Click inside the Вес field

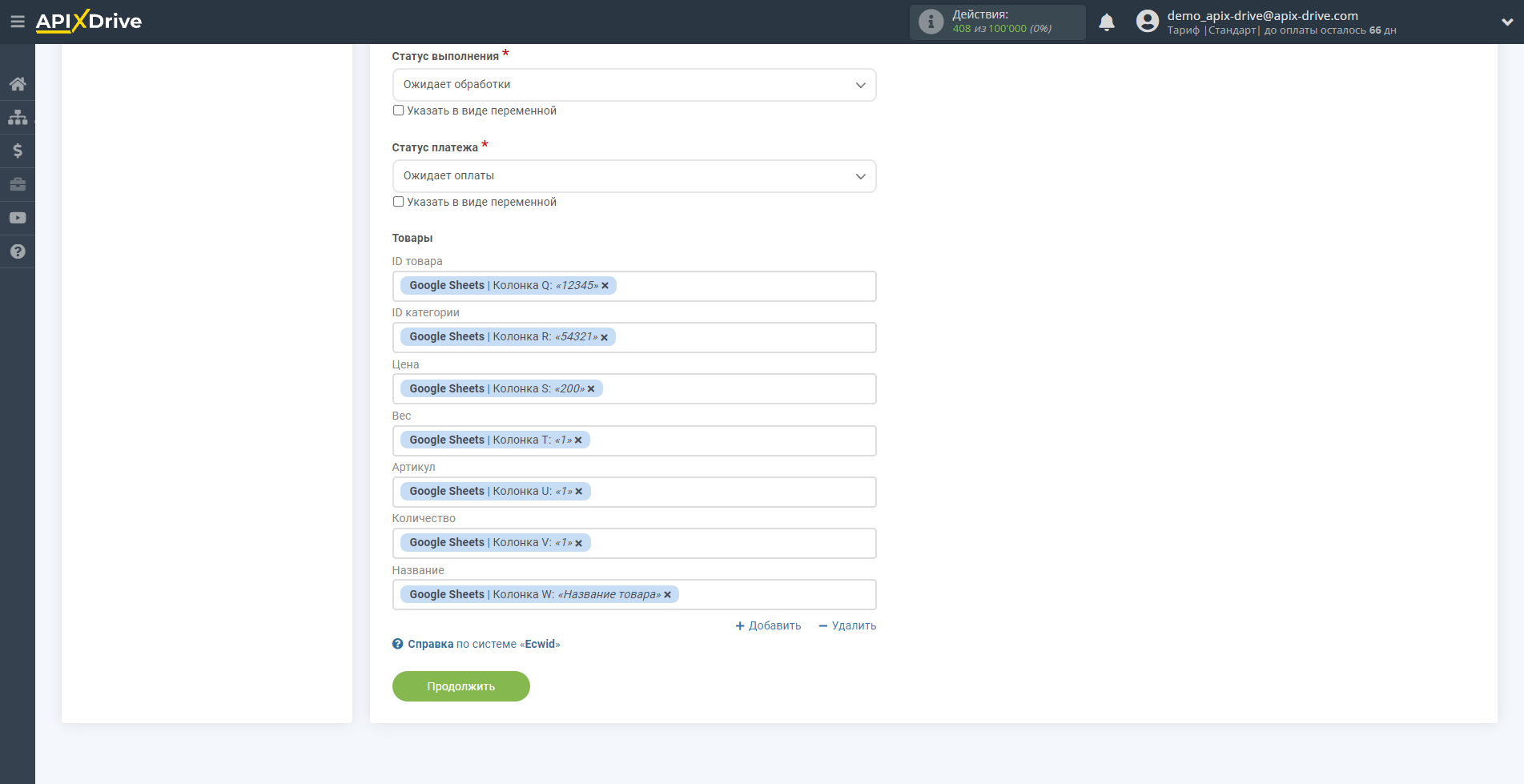[634, 440]
